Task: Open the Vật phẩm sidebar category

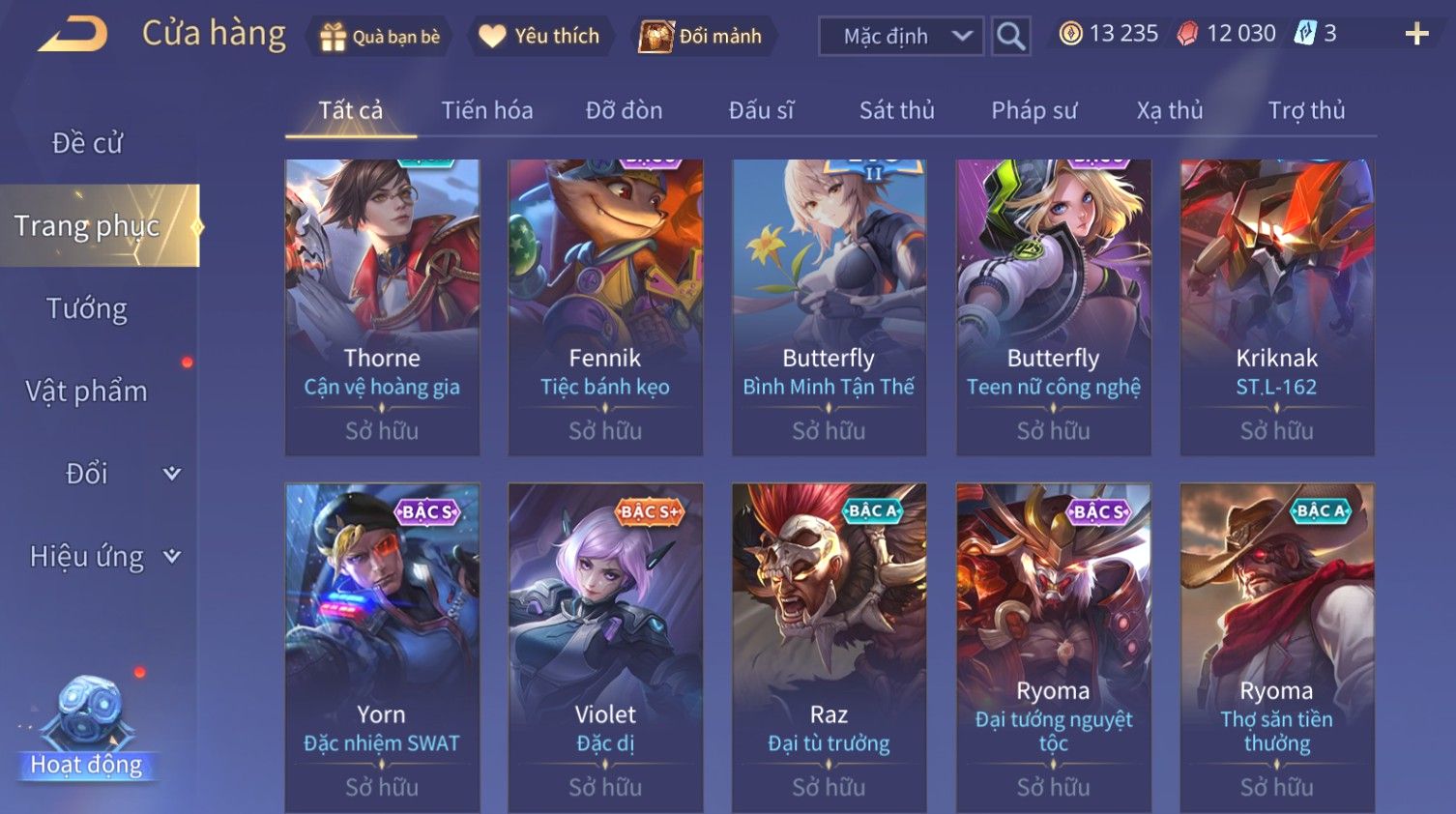Action: point(87,392)
